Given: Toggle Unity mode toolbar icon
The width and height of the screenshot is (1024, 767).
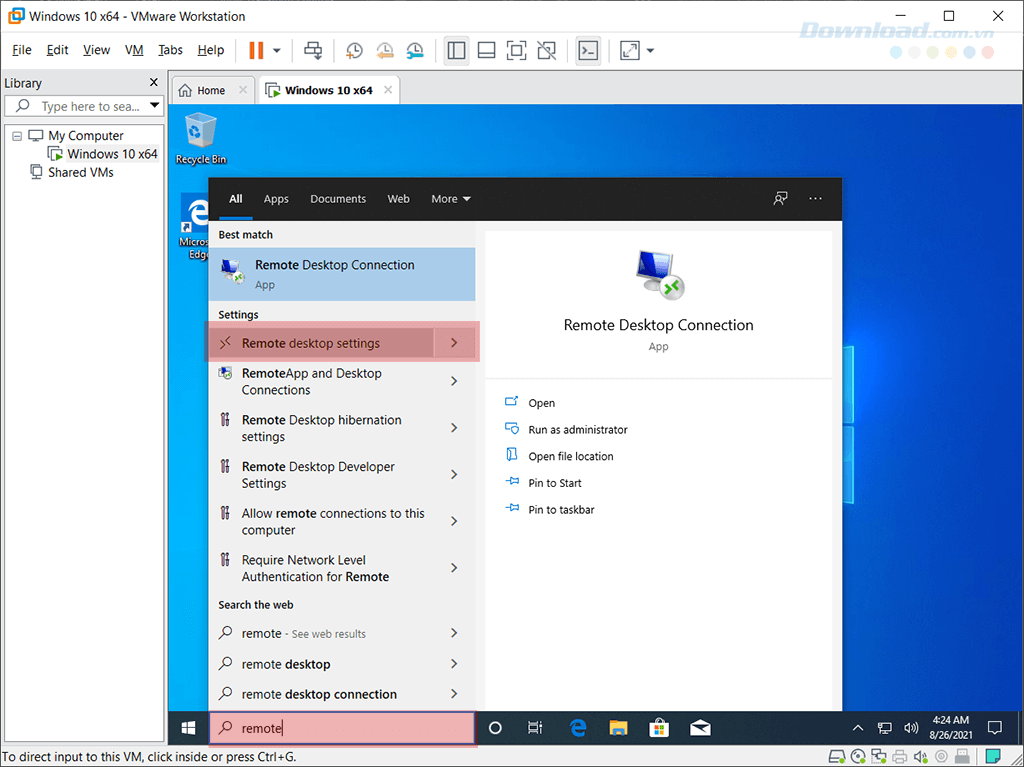Looking at the screenshot, I should 546,50.
